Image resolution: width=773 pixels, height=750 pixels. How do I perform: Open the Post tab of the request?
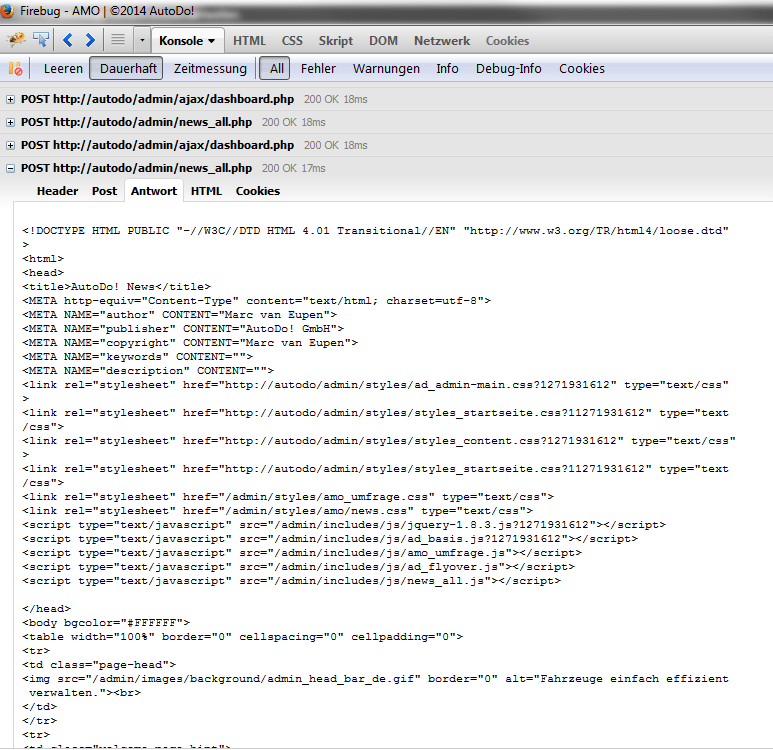click(105, 191)
